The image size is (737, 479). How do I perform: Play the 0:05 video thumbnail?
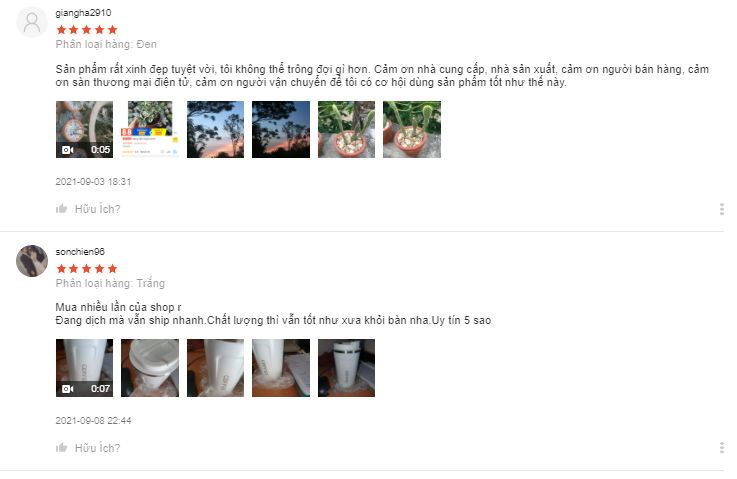click(x=85, y=129)
